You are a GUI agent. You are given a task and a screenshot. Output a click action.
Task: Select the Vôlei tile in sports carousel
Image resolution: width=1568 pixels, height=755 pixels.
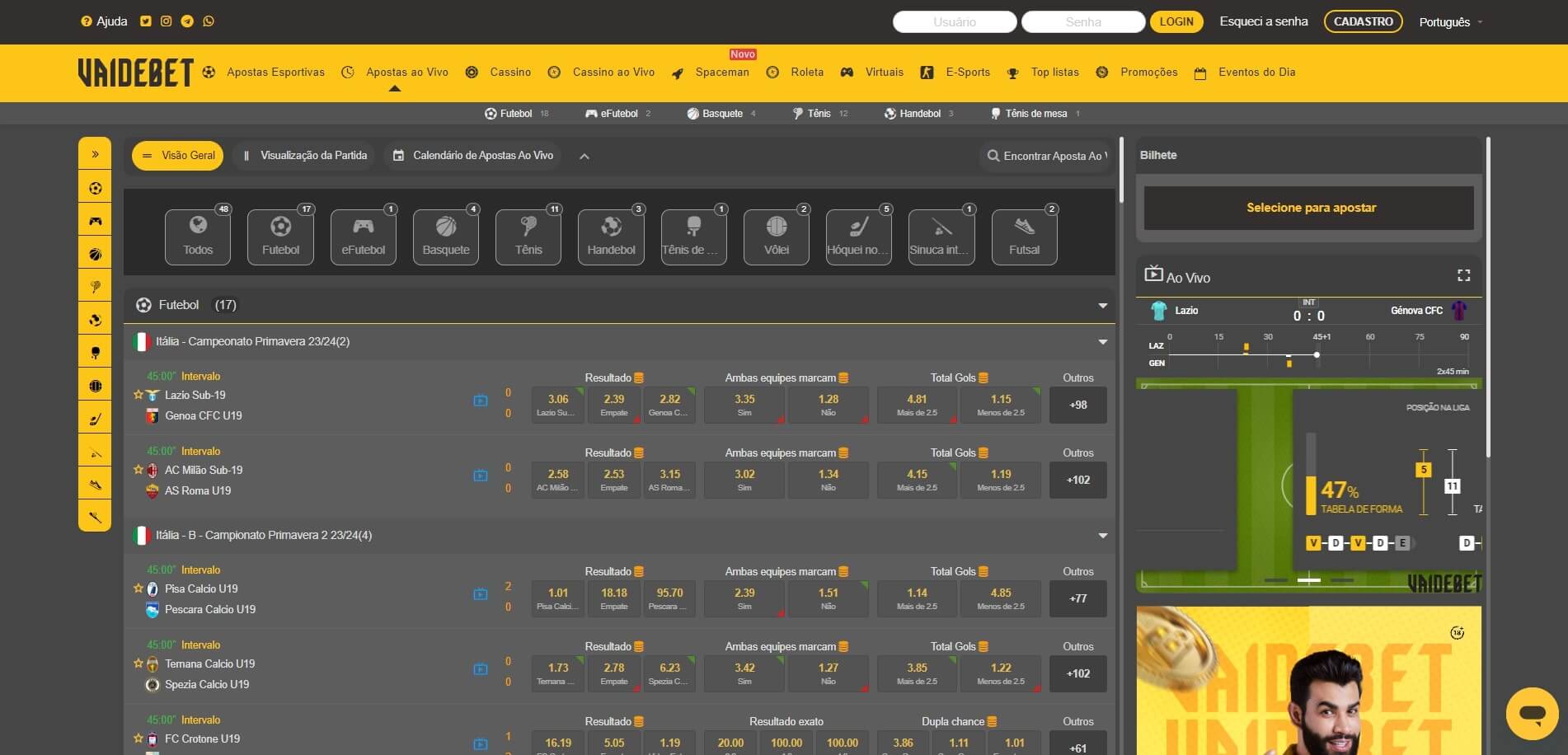pyautogui.click(x=776, y=237)
